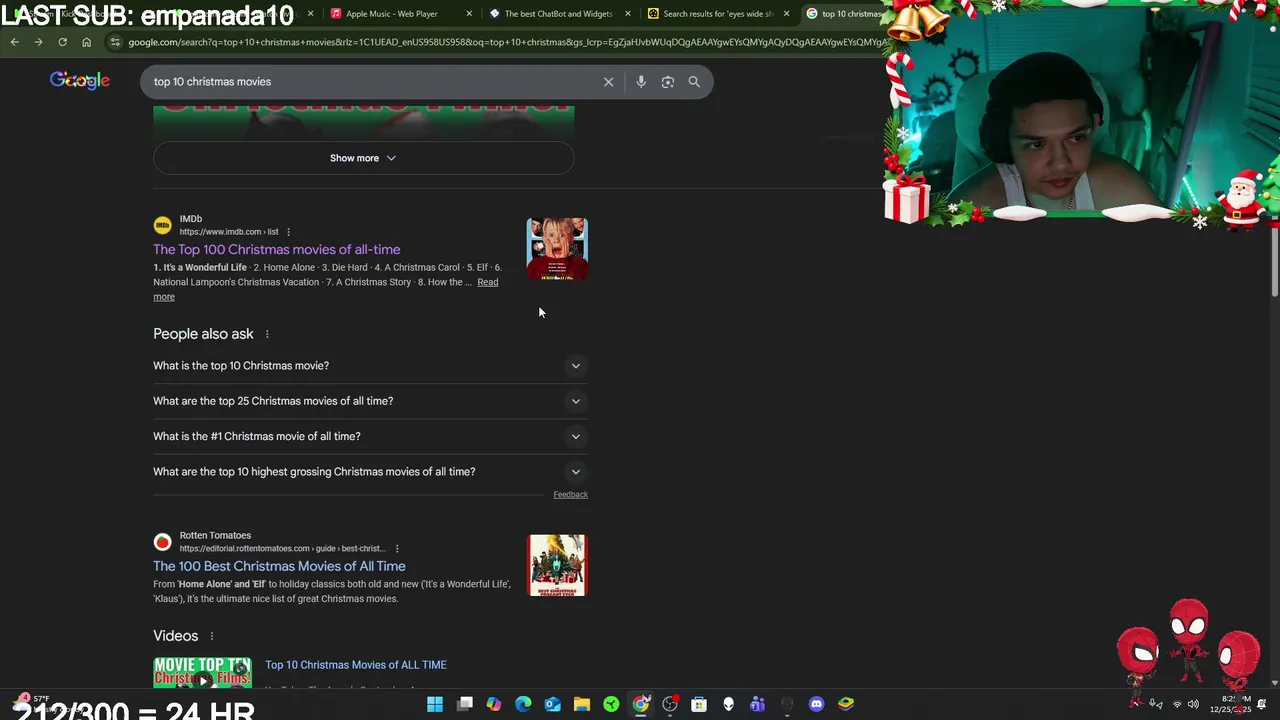Start voice search with the microphone icon
Image resolution: width=1280 pixels, height=720 pixels.
[x=641, y=82]
